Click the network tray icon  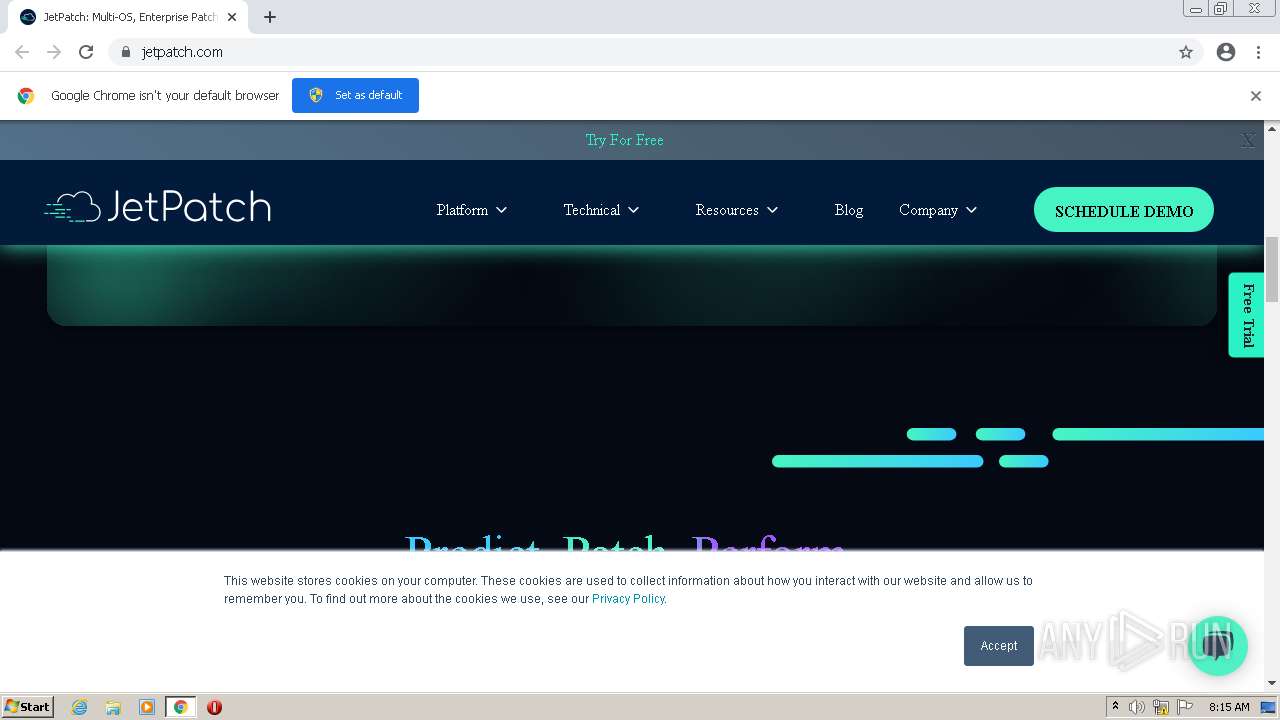point(1161,707)
